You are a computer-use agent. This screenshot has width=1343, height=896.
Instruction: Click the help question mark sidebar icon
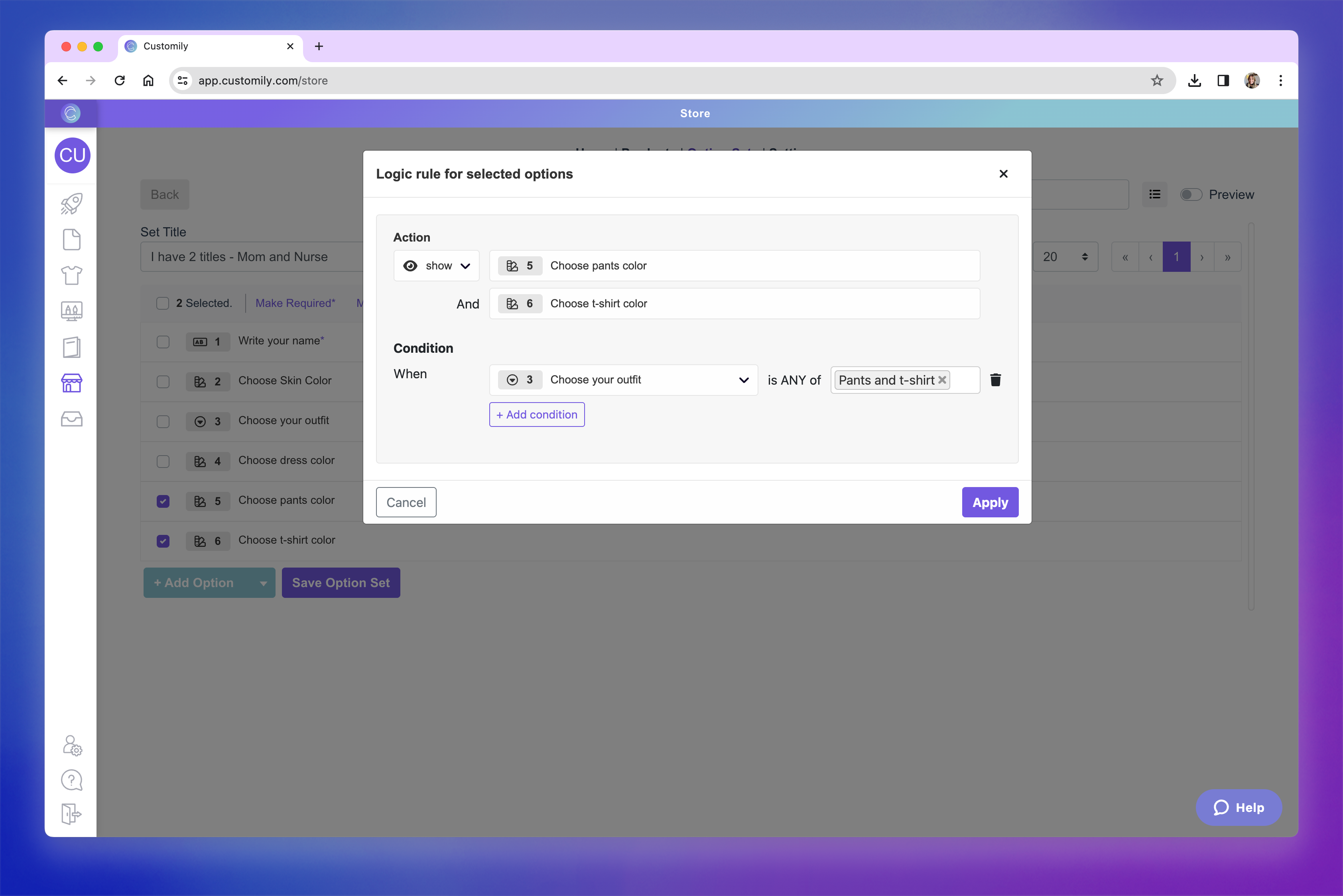tap(71, 780)
